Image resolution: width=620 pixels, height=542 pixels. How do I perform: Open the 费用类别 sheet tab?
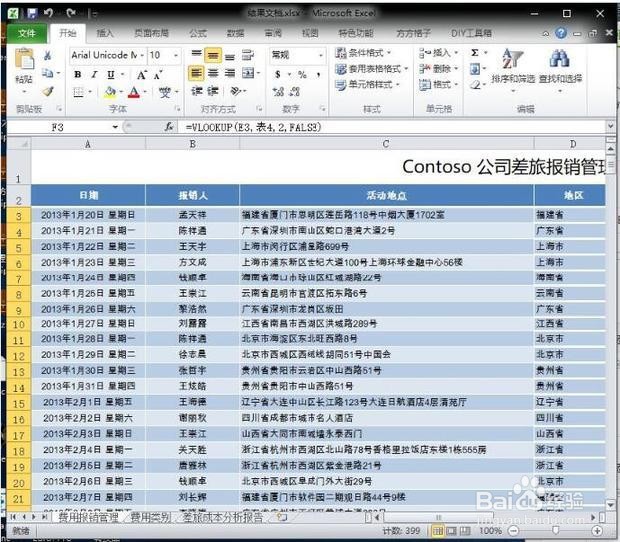(x=151, y=517)
